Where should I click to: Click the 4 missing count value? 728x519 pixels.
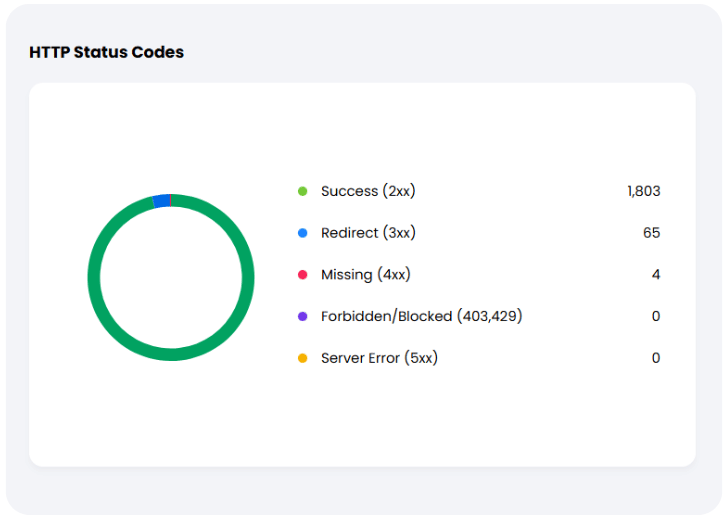coord(656,275)
